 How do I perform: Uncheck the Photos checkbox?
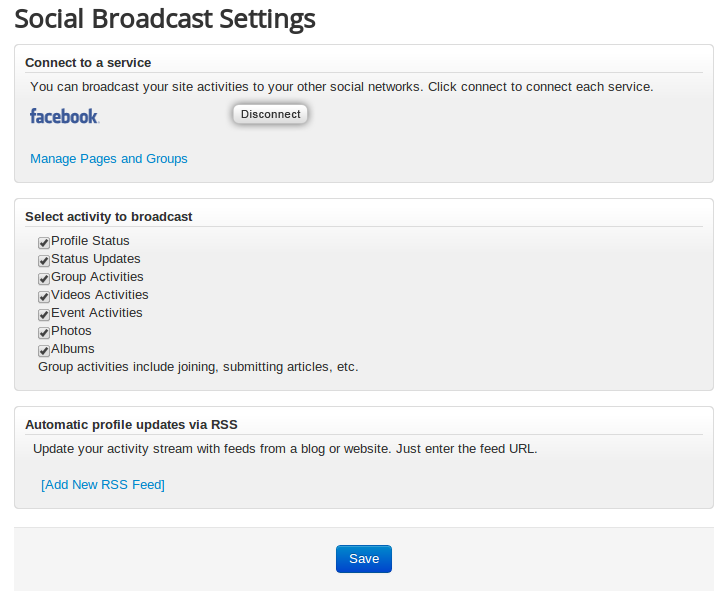pos(44,333)
